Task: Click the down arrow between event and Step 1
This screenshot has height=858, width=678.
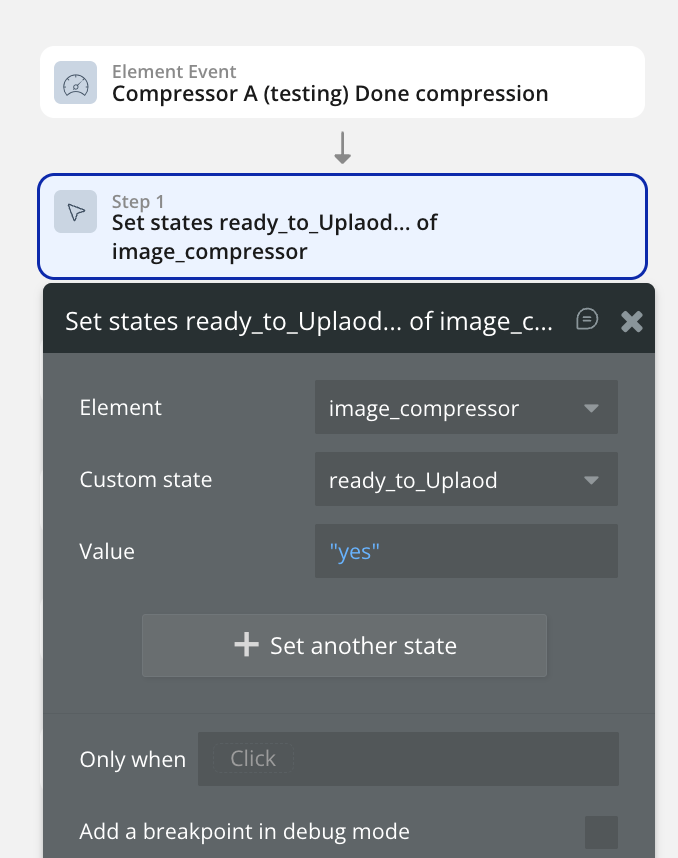Action: (x=342, y=148)
